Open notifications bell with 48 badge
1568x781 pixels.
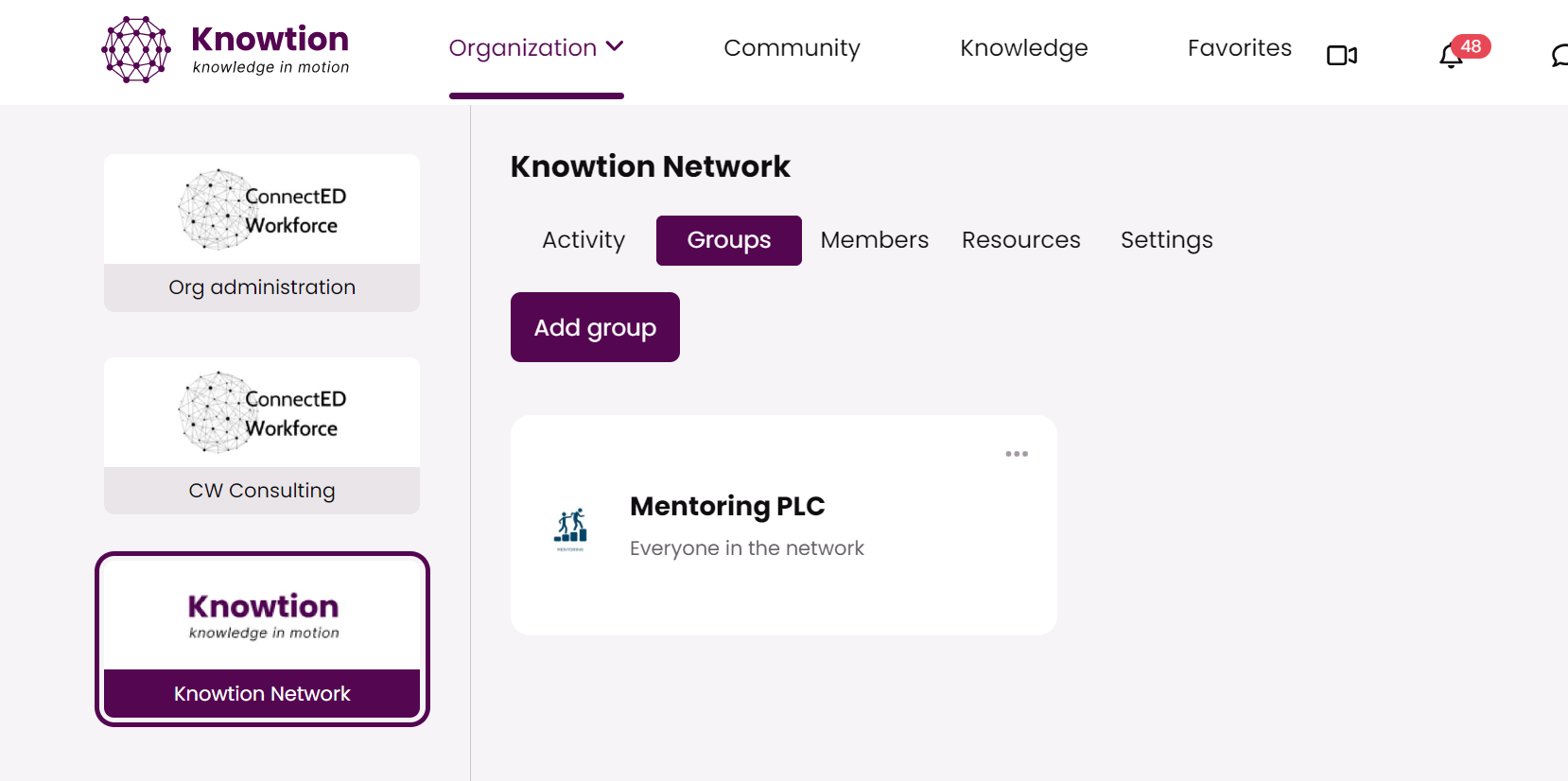coord(1451,56)
